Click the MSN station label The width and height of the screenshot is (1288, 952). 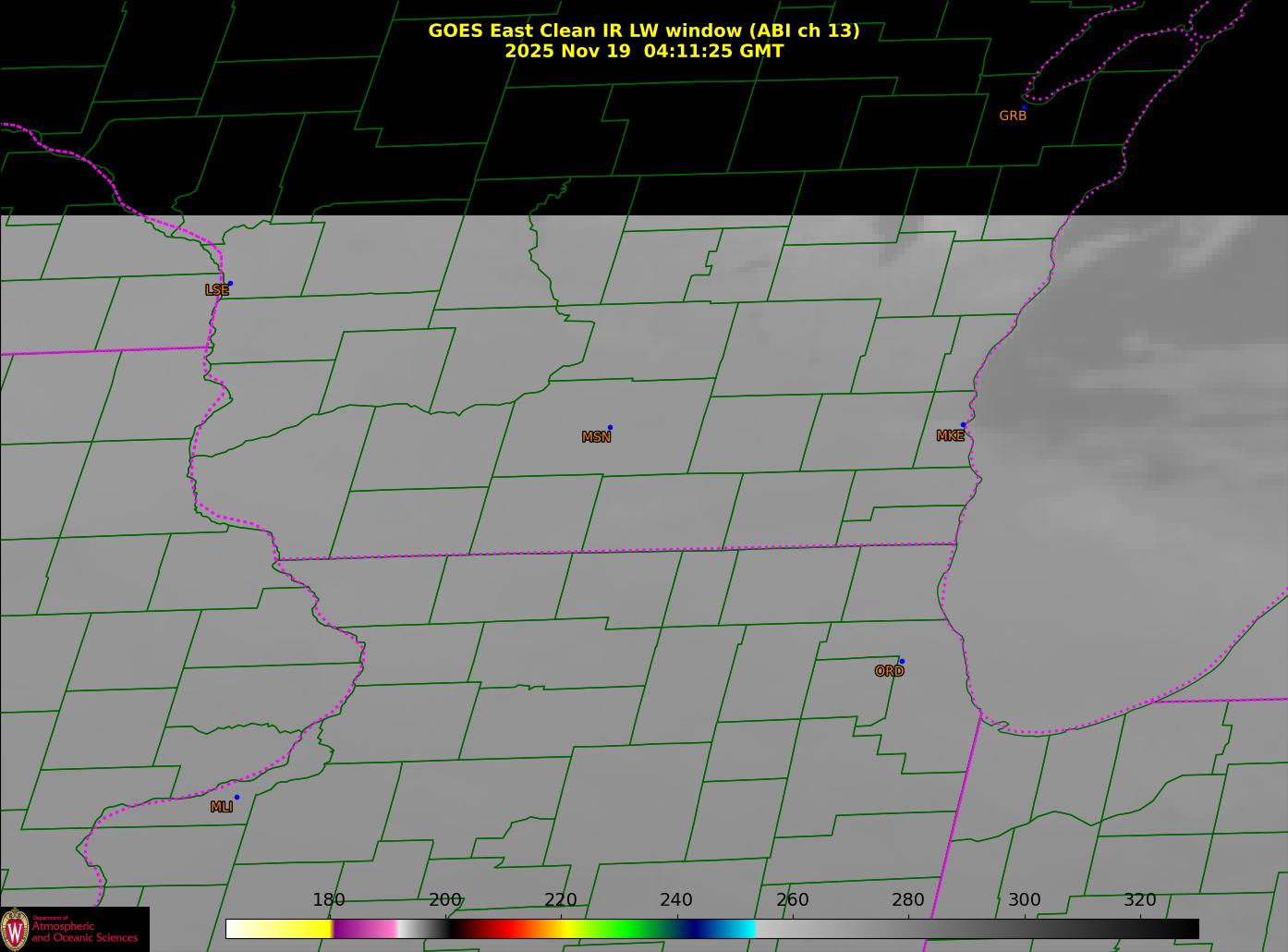click(596, 437)
